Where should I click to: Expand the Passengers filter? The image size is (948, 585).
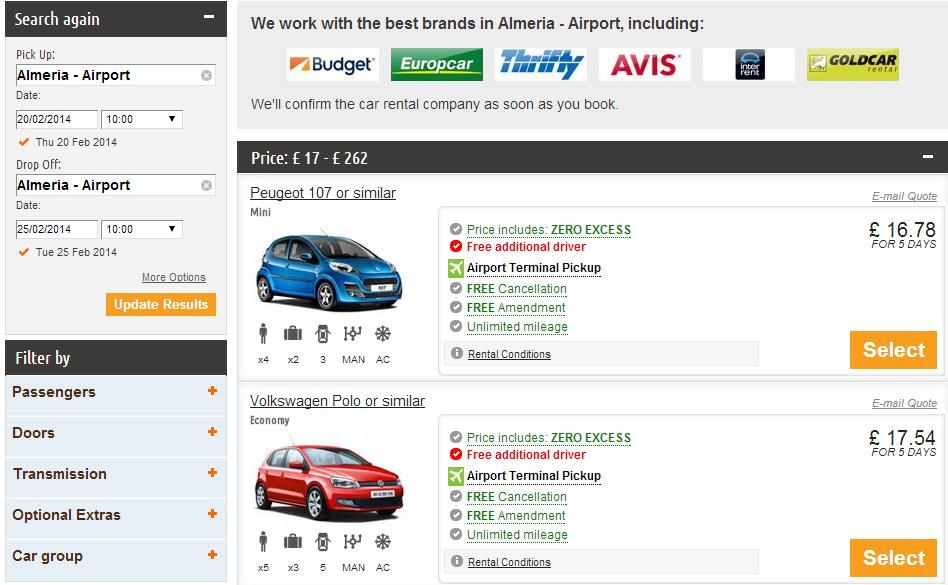[212, 391]
